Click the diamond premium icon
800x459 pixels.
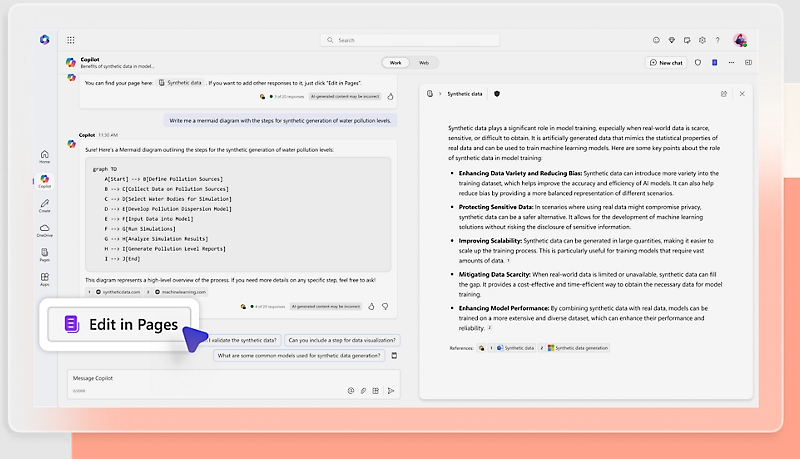click(x=671, y=40)
